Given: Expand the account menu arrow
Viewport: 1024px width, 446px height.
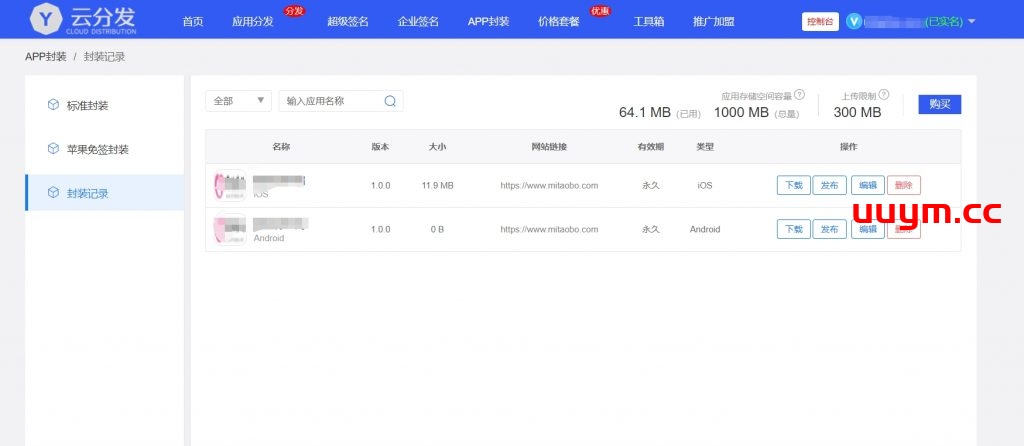Looking at the screenshot, I should click(972, 21).
